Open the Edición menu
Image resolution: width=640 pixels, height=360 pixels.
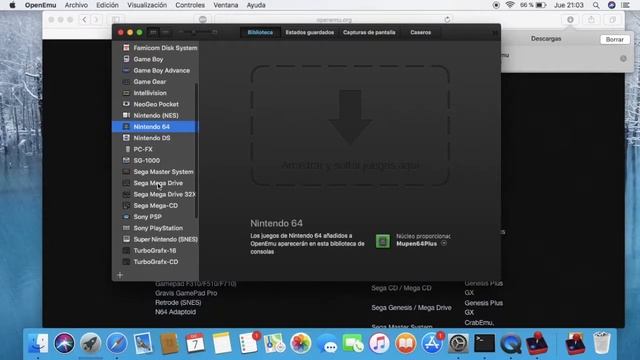[x=107, y=5]
